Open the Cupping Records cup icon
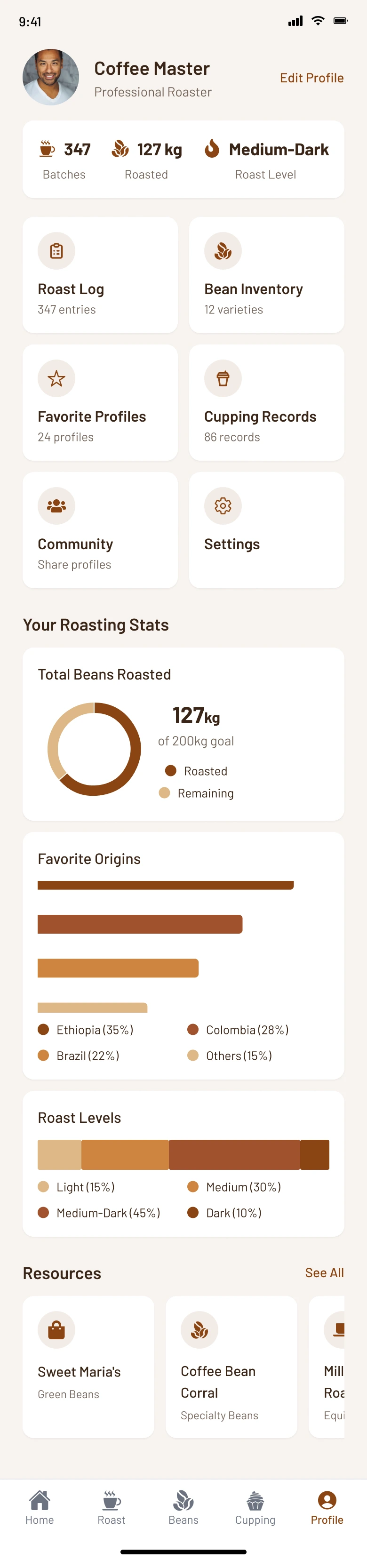 point(223,378)
